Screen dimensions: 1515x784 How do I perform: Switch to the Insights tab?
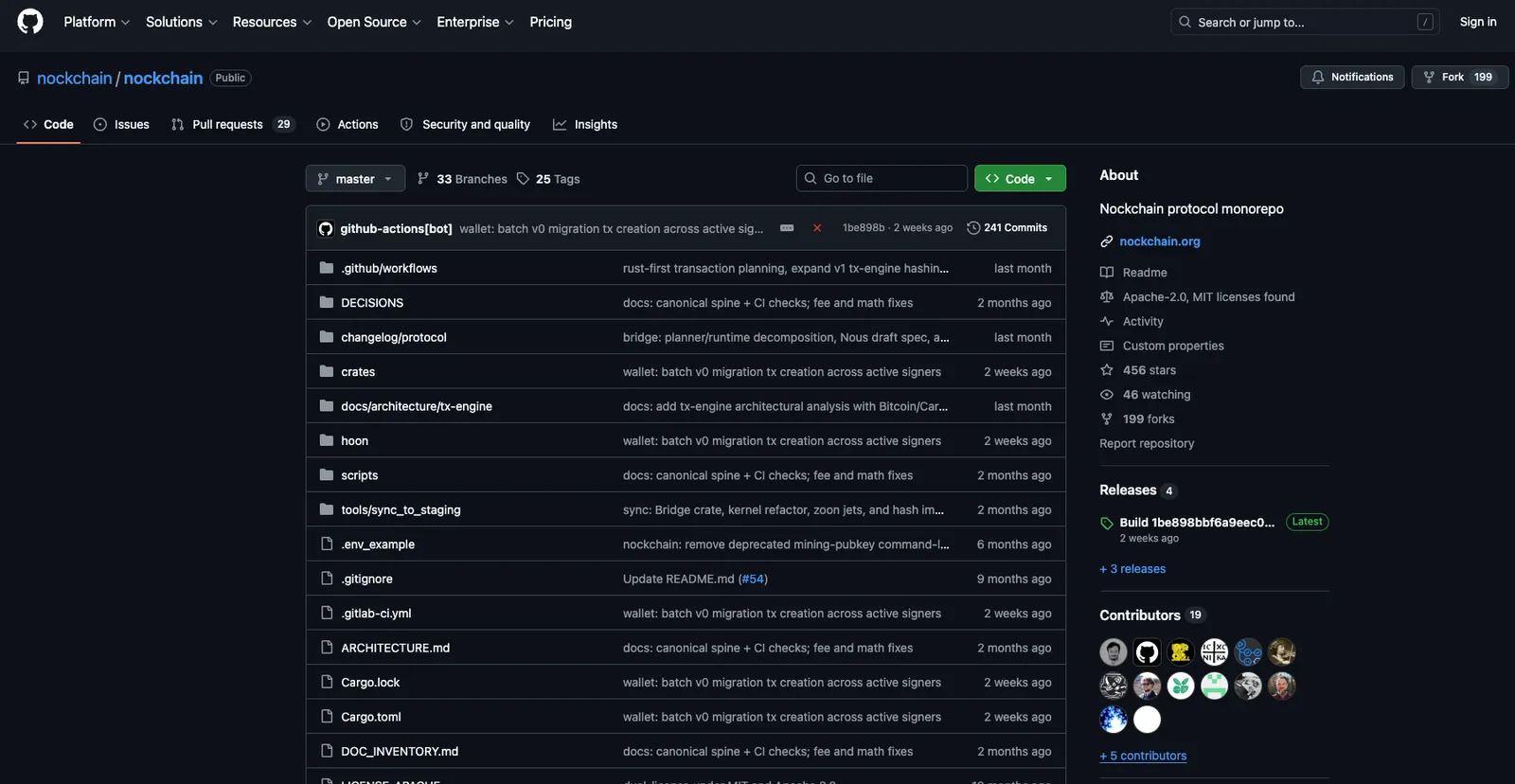(x=585, y=124)
